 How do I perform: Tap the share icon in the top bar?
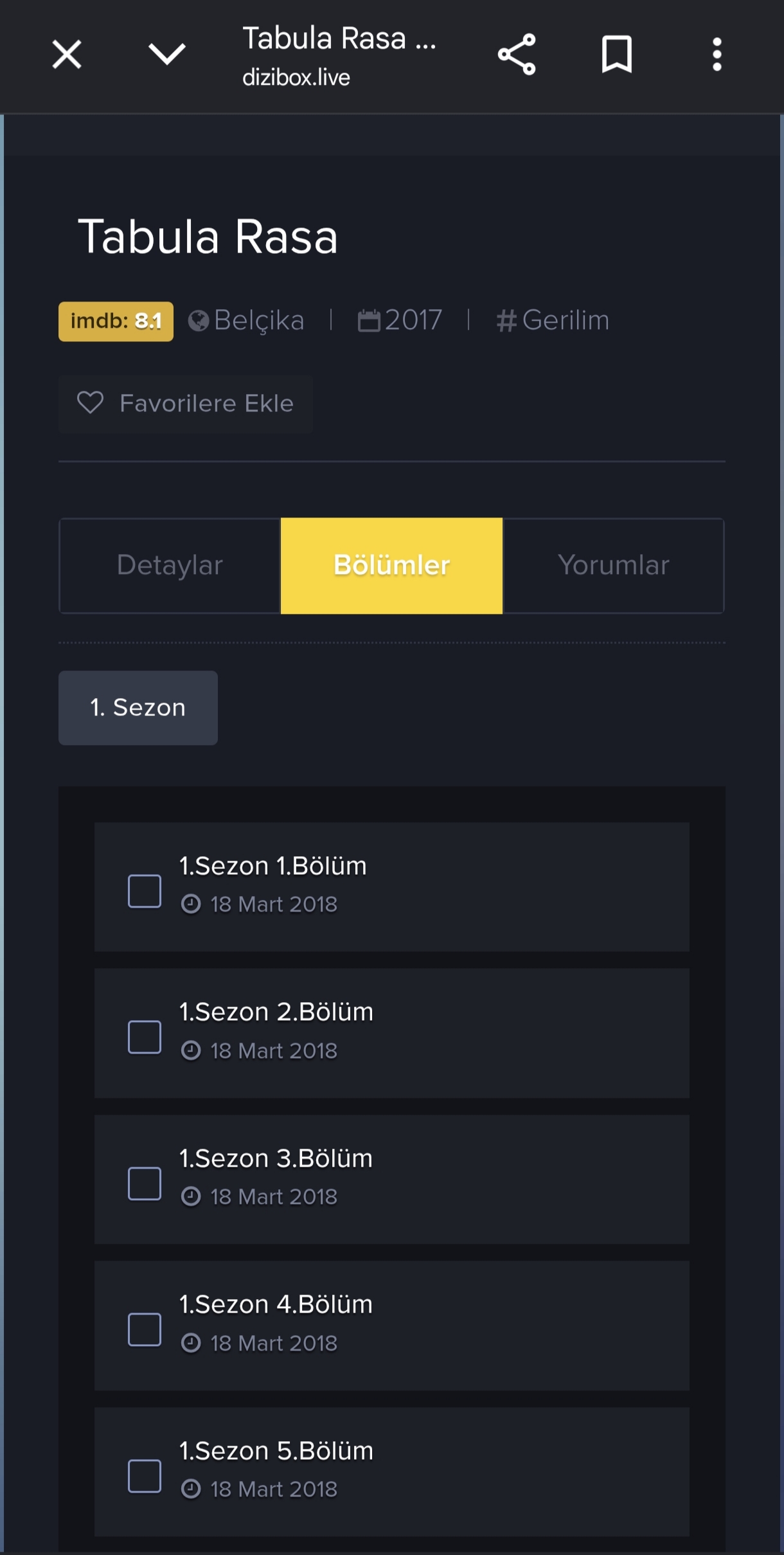click(517, 55)
